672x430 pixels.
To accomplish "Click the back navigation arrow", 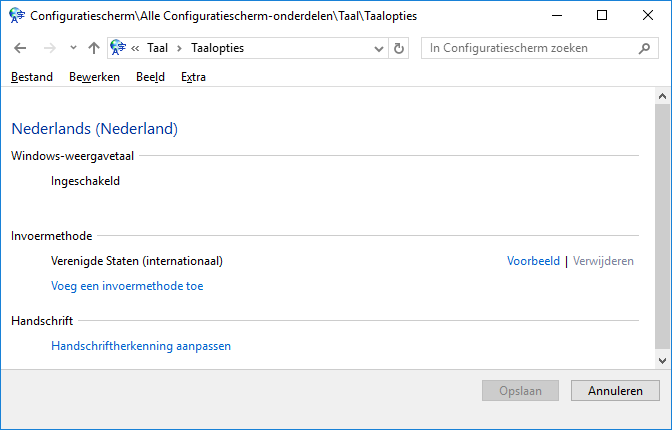I will point(20,48).
